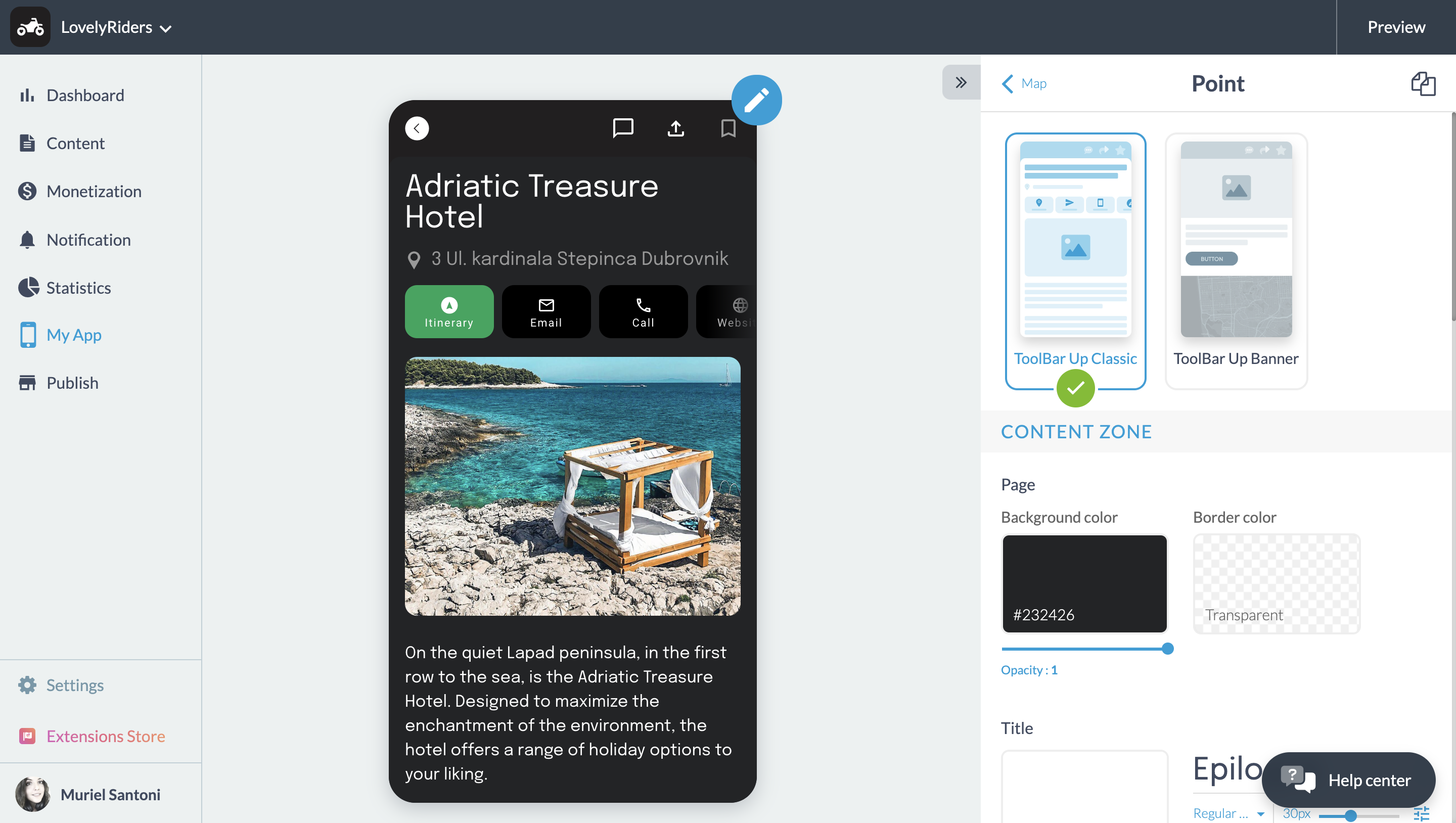Click the duplicate pages icon beside Point
This screenshot has width=1456, height=823.
pyautogui.click(x=1422, y=83)
